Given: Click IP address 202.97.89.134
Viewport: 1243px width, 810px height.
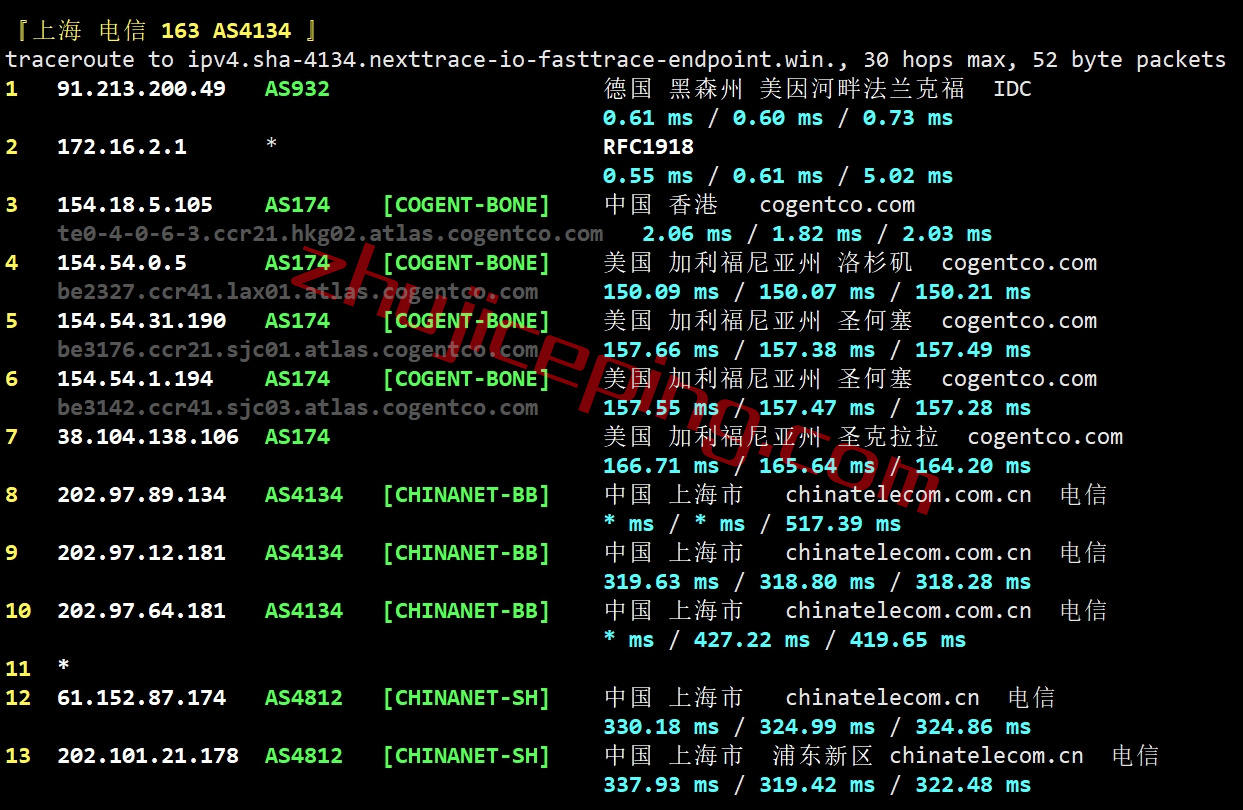Looking at the screenshot, I should click(141, 495).
